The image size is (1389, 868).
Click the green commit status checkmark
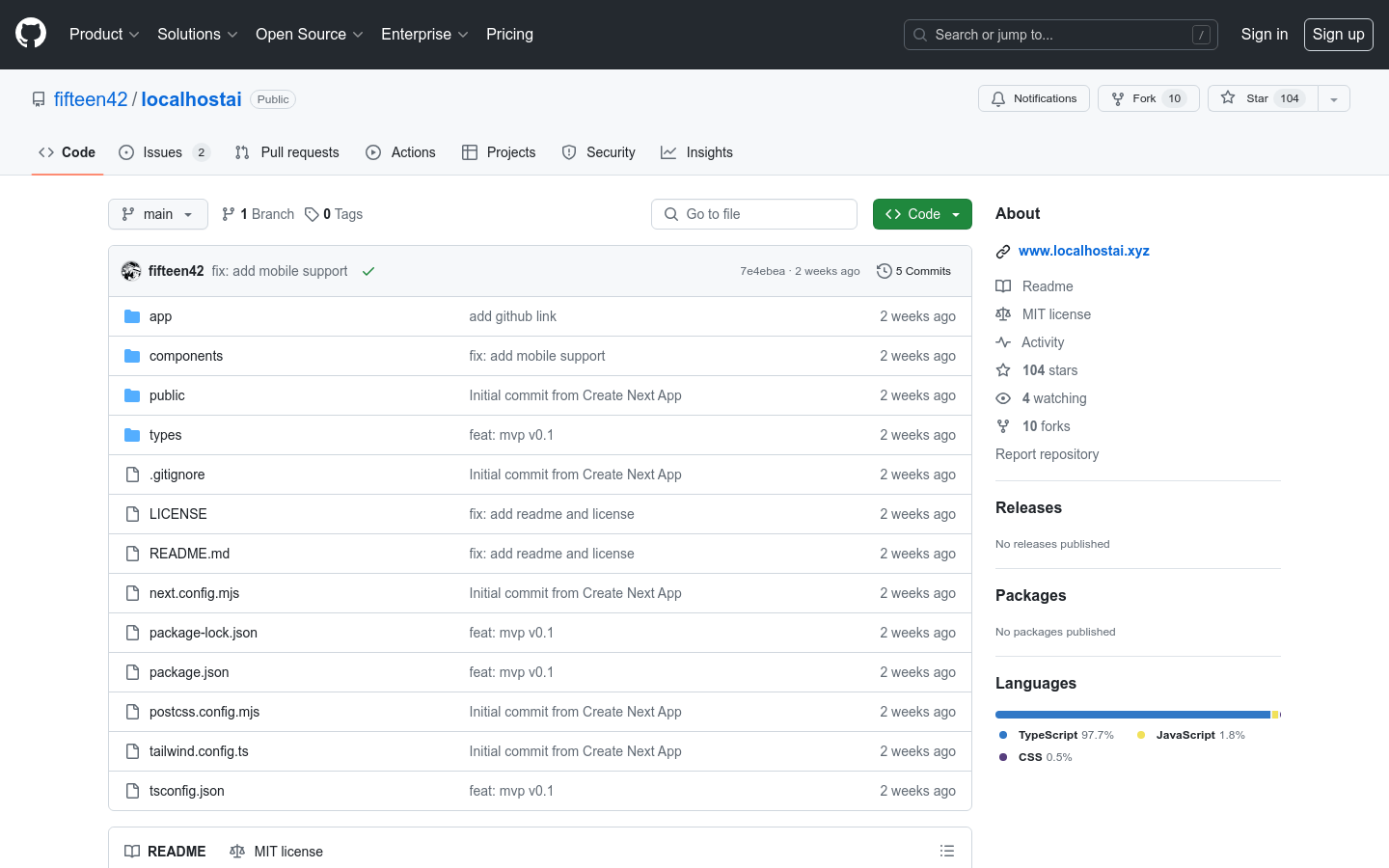click(x=368, y=271)
